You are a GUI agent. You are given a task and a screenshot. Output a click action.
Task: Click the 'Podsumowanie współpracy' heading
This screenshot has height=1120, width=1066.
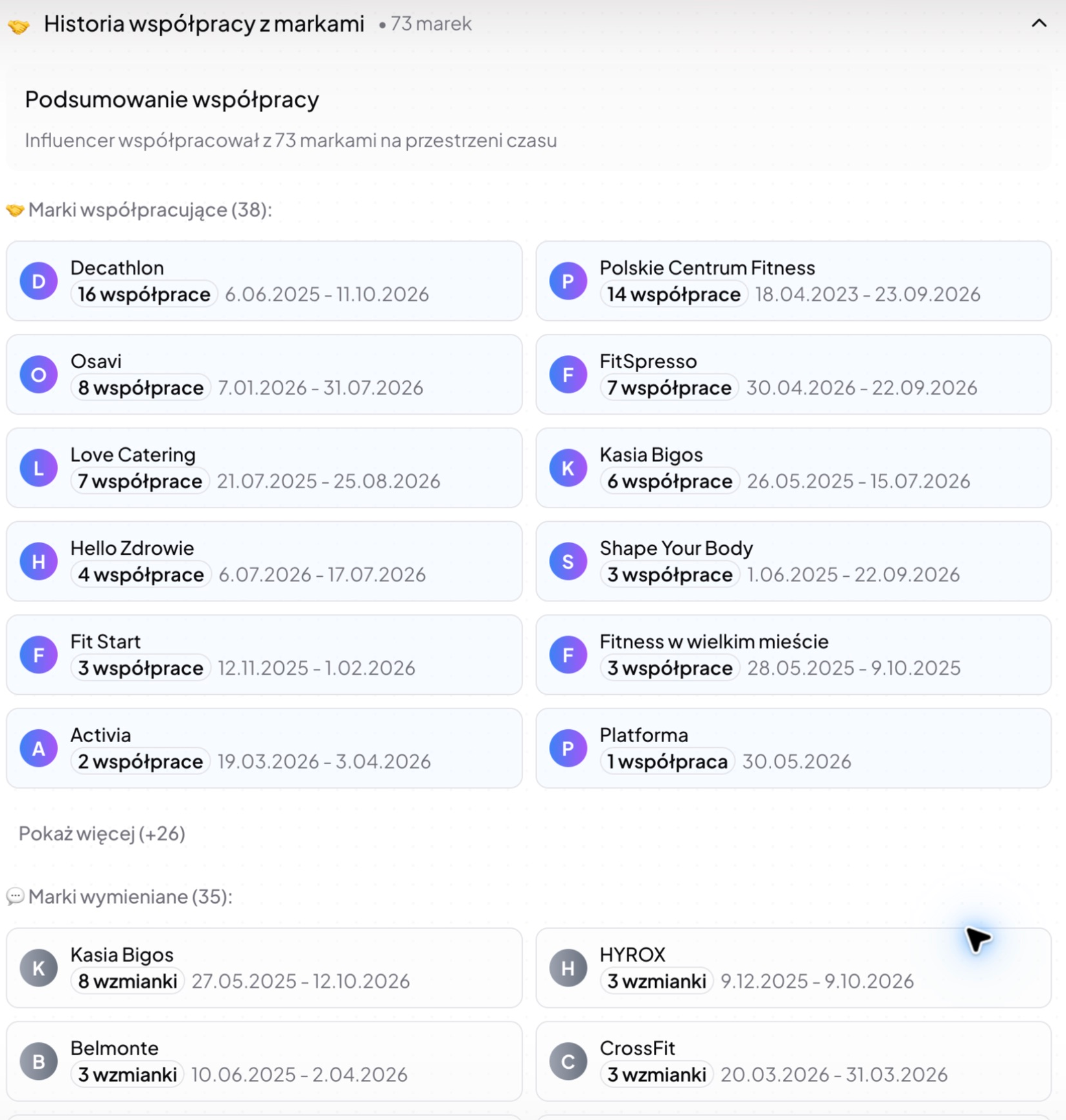[172, 99]
